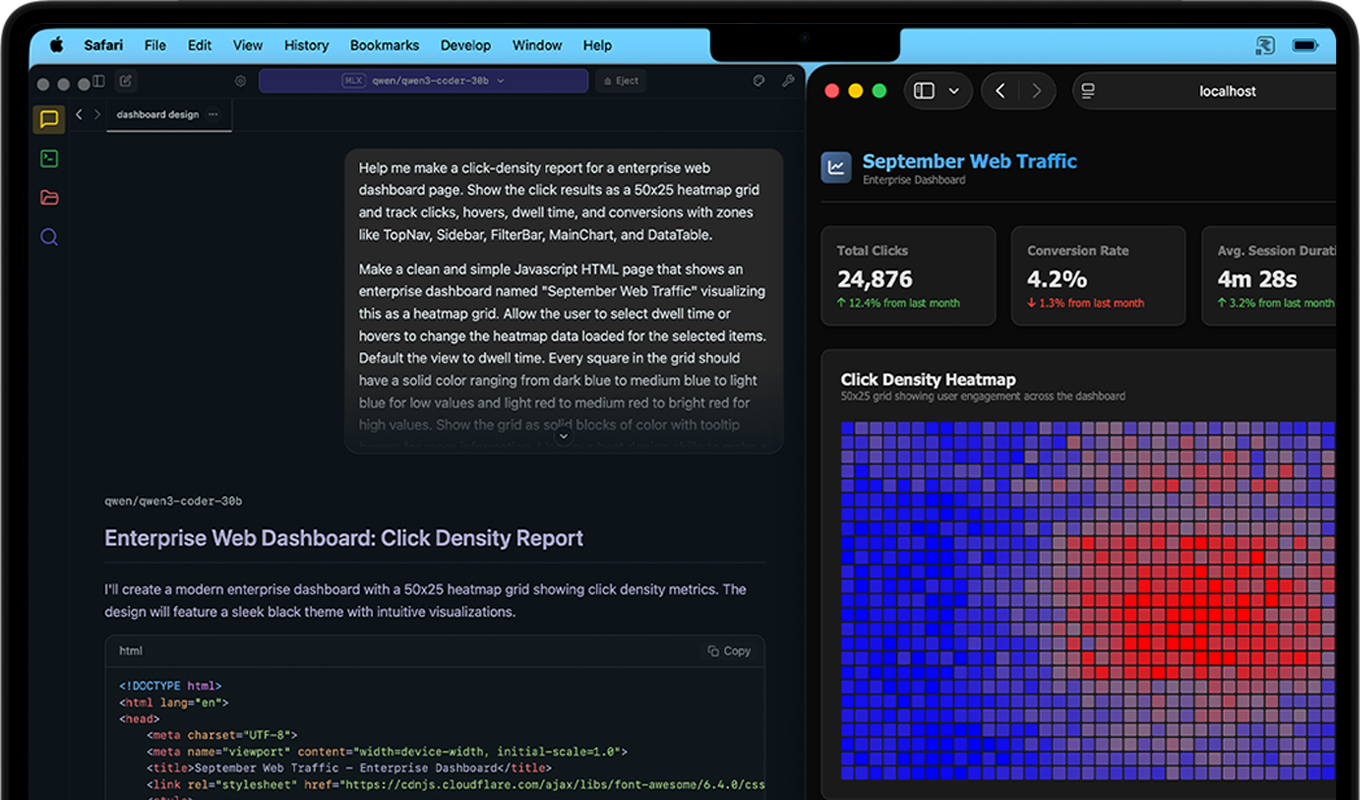Click the Discover search icon in the sidebar

click(48, 237)
